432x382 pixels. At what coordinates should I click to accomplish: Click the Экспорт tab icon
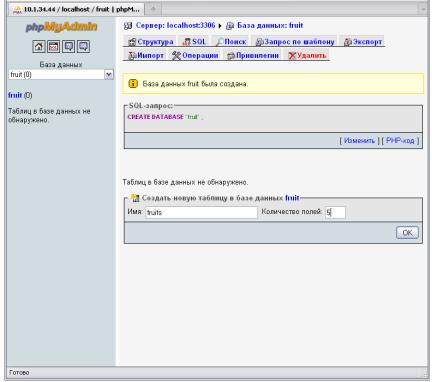(348, 42)
